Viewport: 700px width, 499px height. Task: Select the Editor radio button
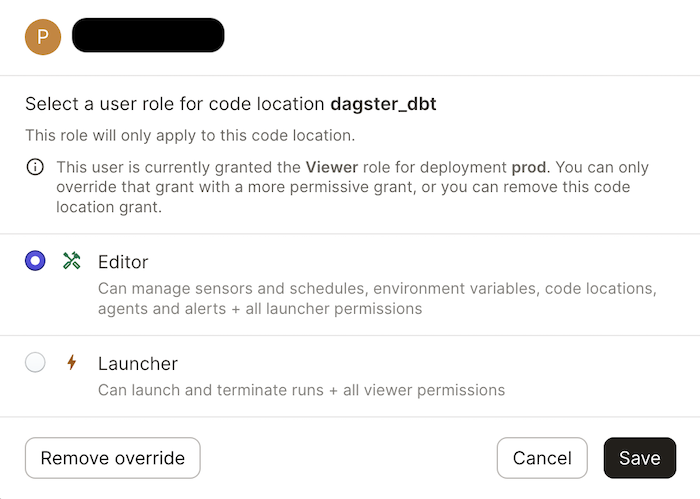tap(35, 261)
